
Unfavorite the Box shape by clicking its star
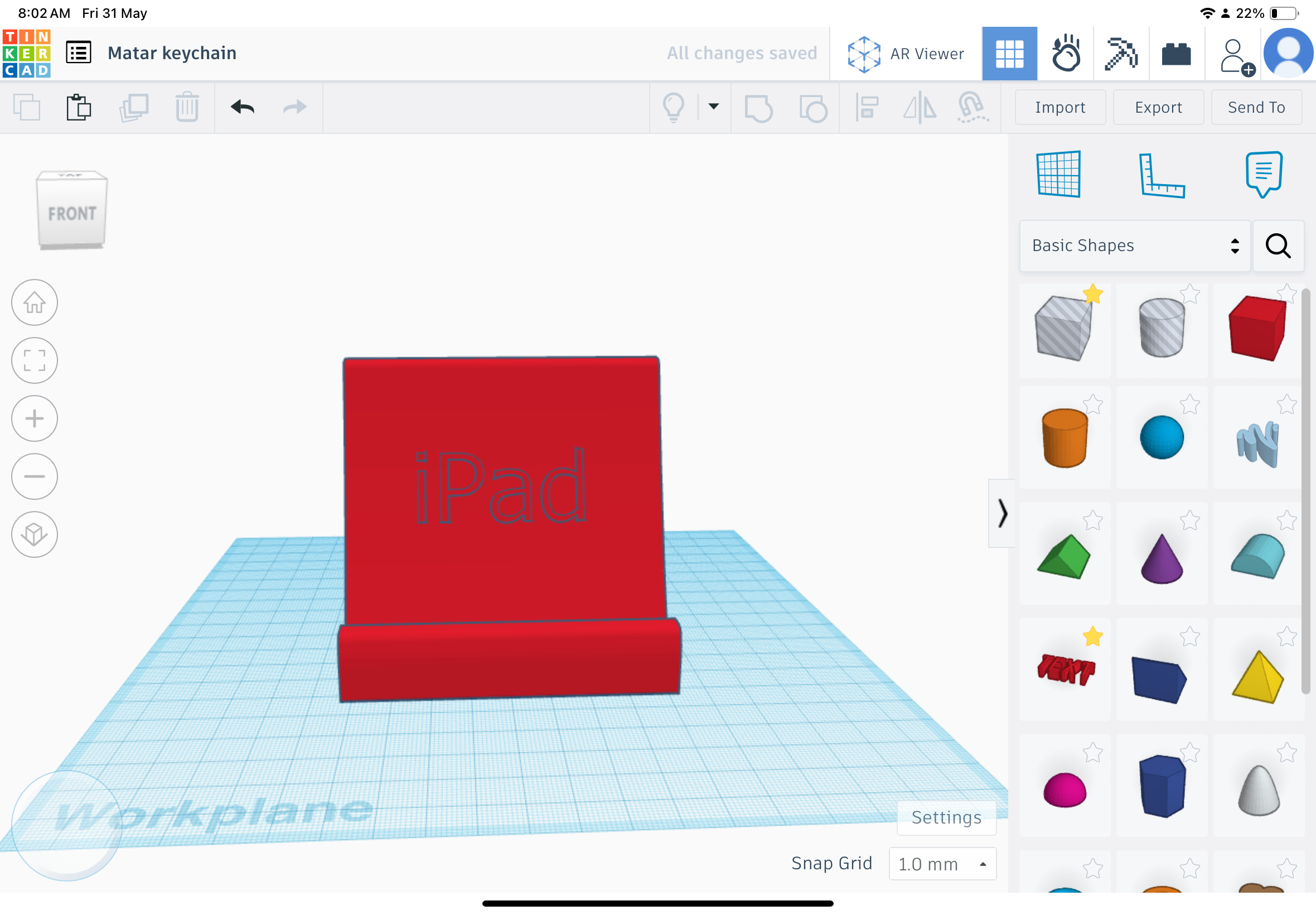tap(1093, 293)
